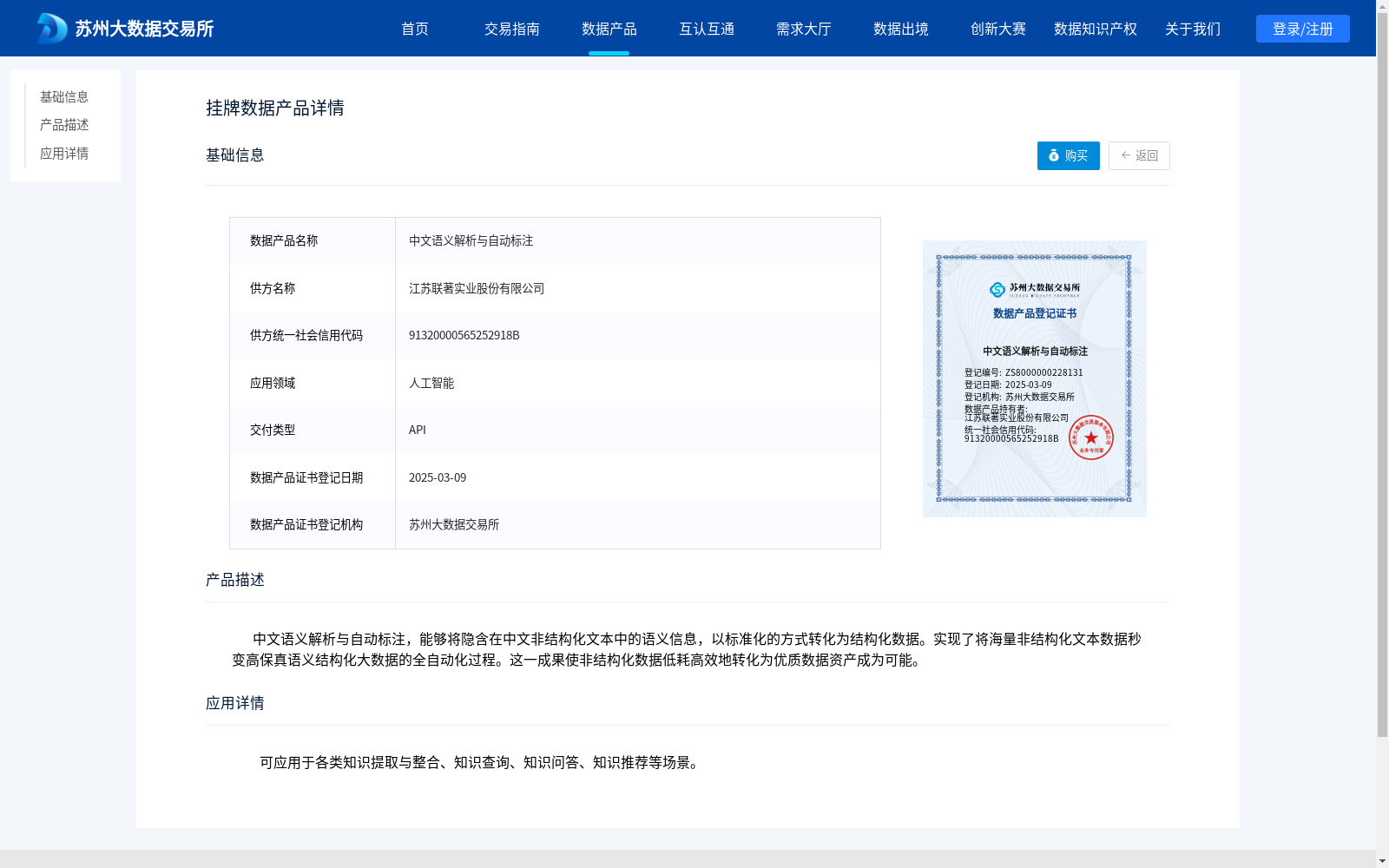This screenshot has width=1389, height=868.
Task: Navigate to 数据出境
Action: (901, 28)
